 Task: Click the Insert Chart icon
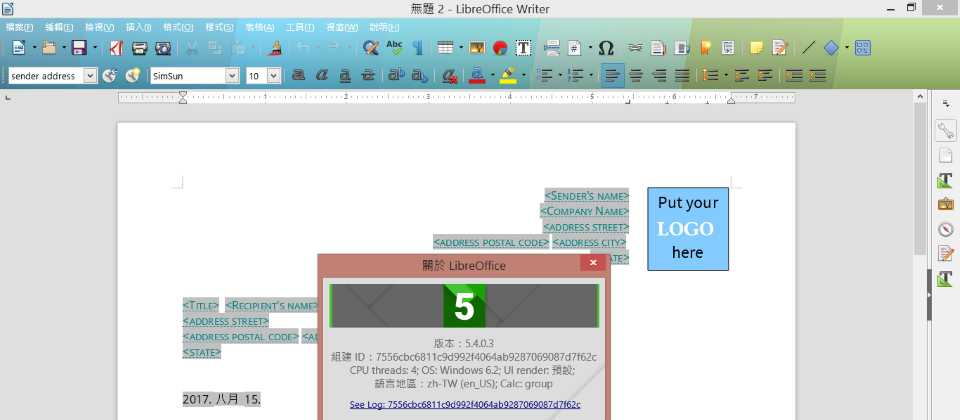click(500, 47)
